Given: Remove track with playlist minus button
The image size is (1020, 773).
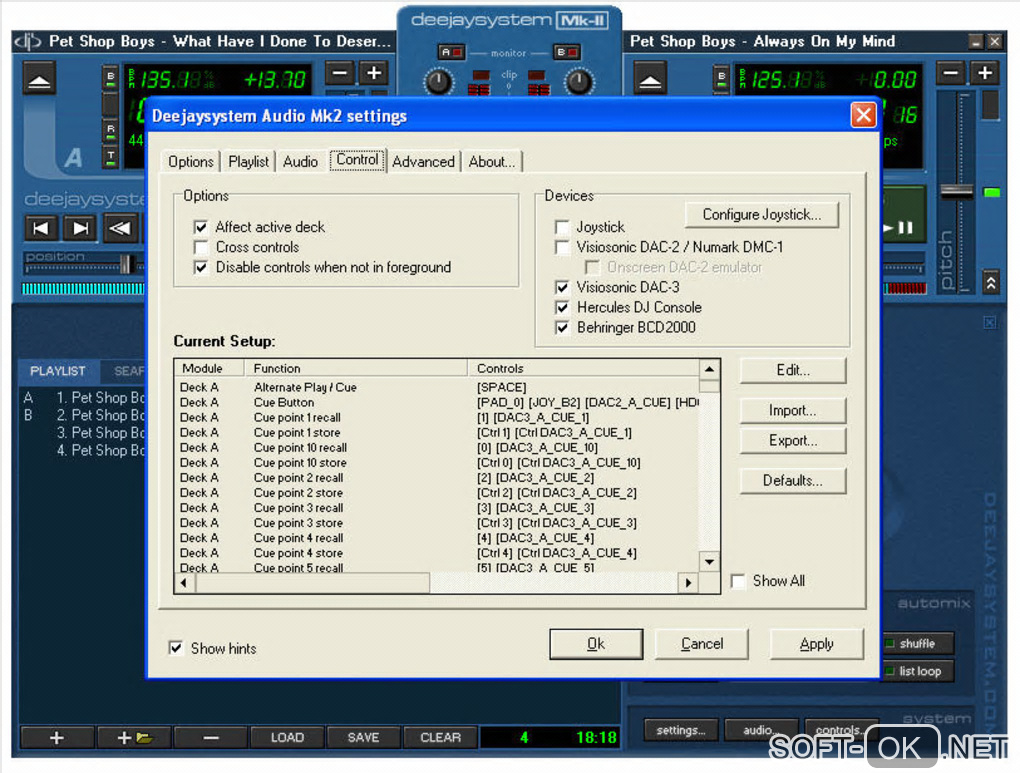Looking at the screenshot, I should (x=211, y=738).
